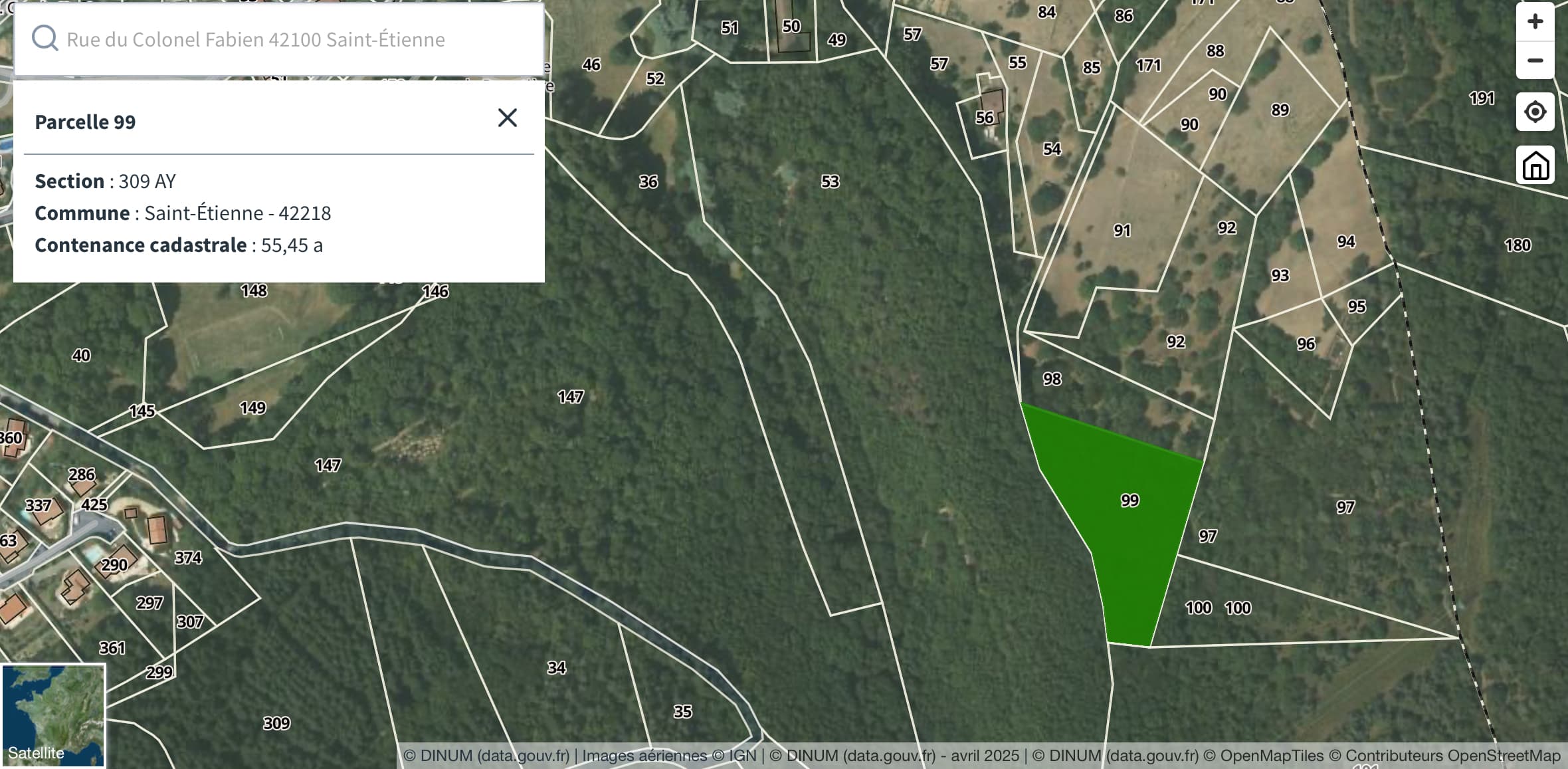Image resolution: width=1568 pixels, height=769 pixels.
Task: Switch basemap via Satellite thumbnail
Action: pos(53,715)
